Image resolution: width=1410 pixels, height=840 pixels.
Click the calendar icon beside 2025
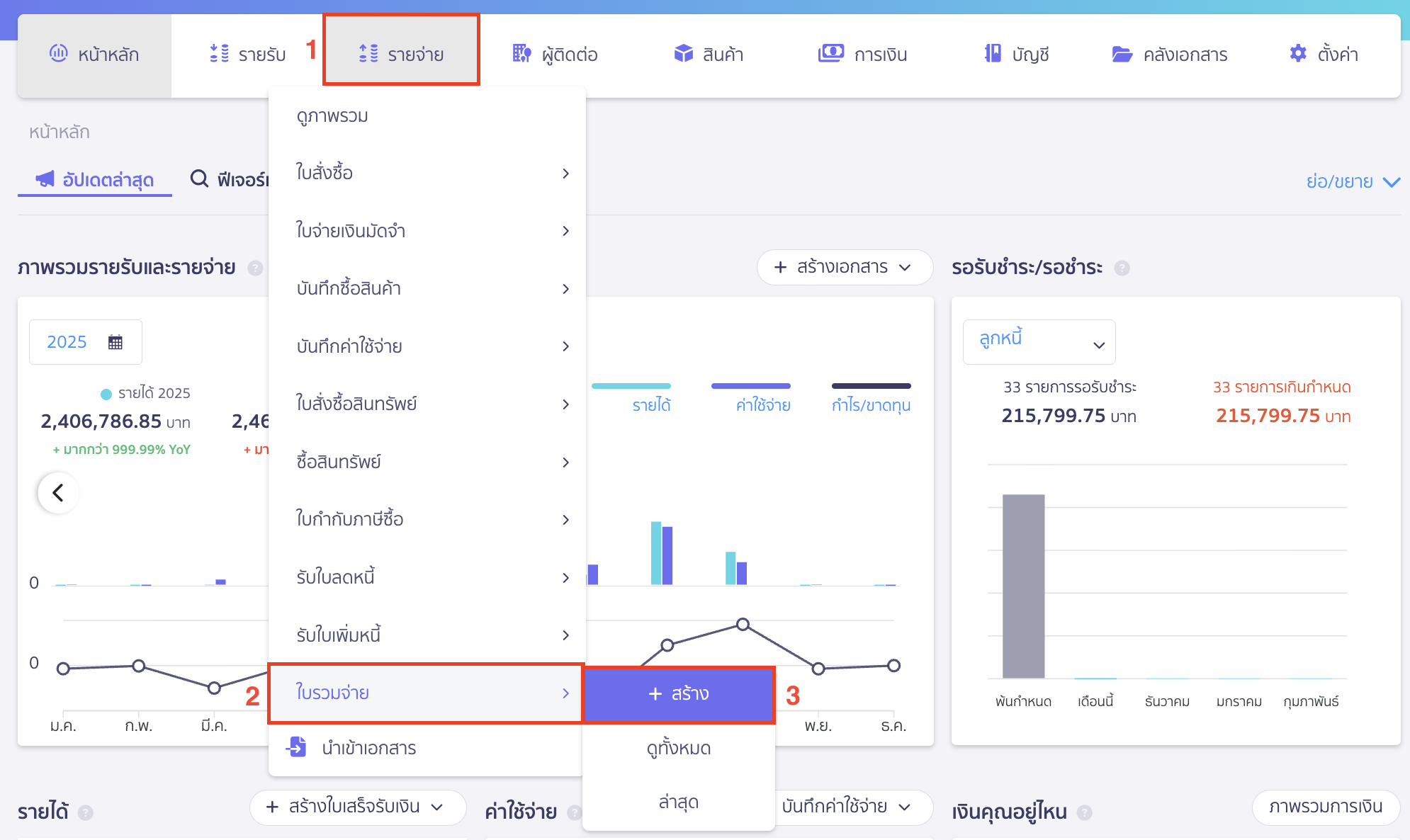115,342
